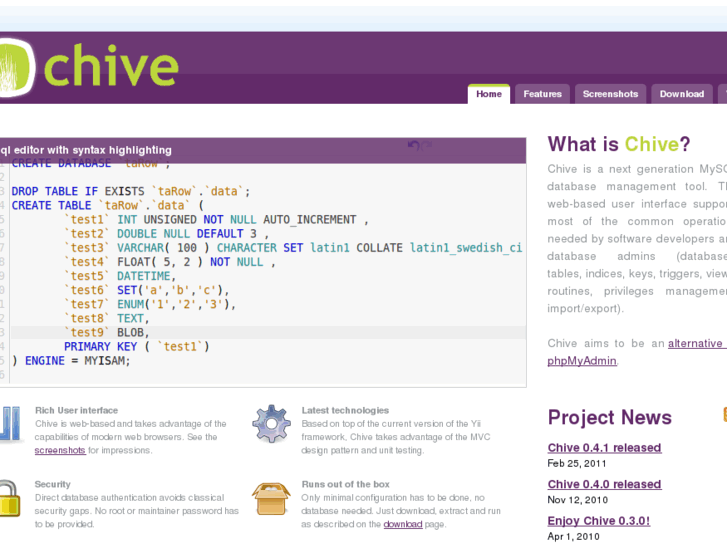Screen dimensions: 727x545
Task: Open Chive 0.4.1 released news
Action: pyautogui.click(x=604, y=448)
